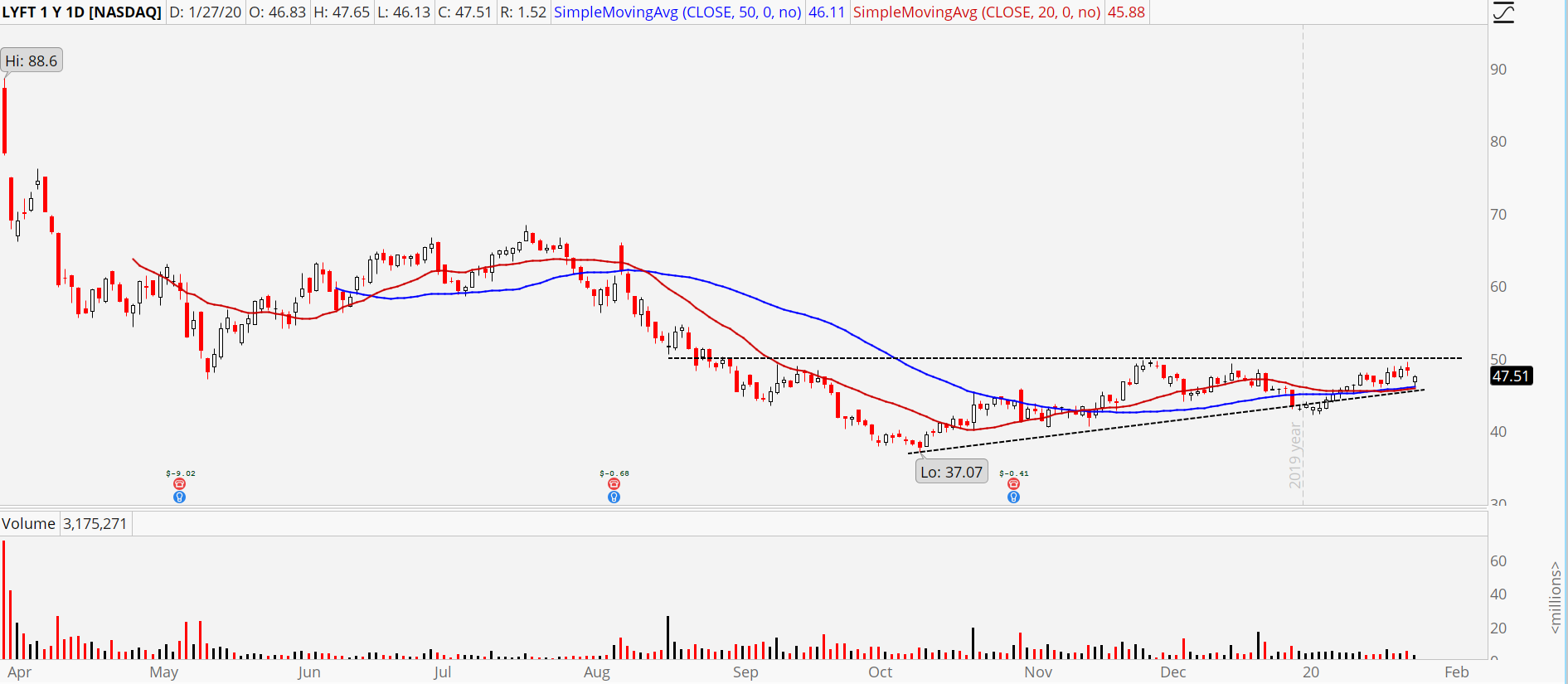Click the Dec label on the time axis
This screenshot has height=684, width=1568.
tap(1173, 672)
